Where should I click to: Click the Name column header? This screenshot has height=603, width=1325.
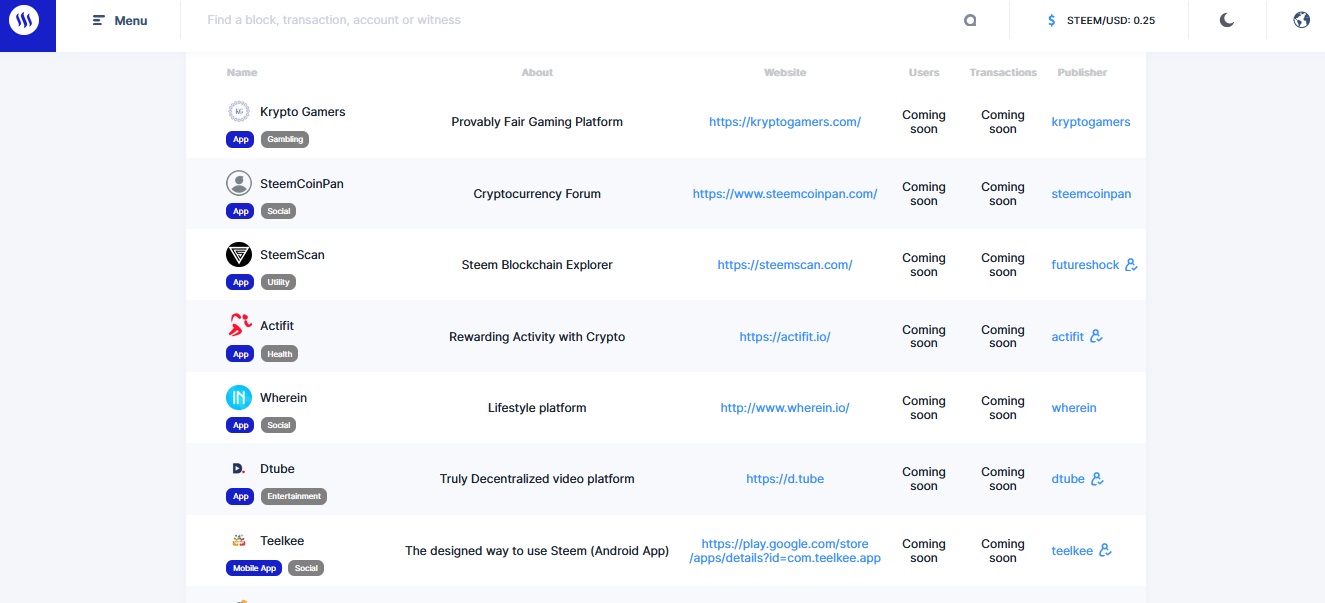(242, 72)
